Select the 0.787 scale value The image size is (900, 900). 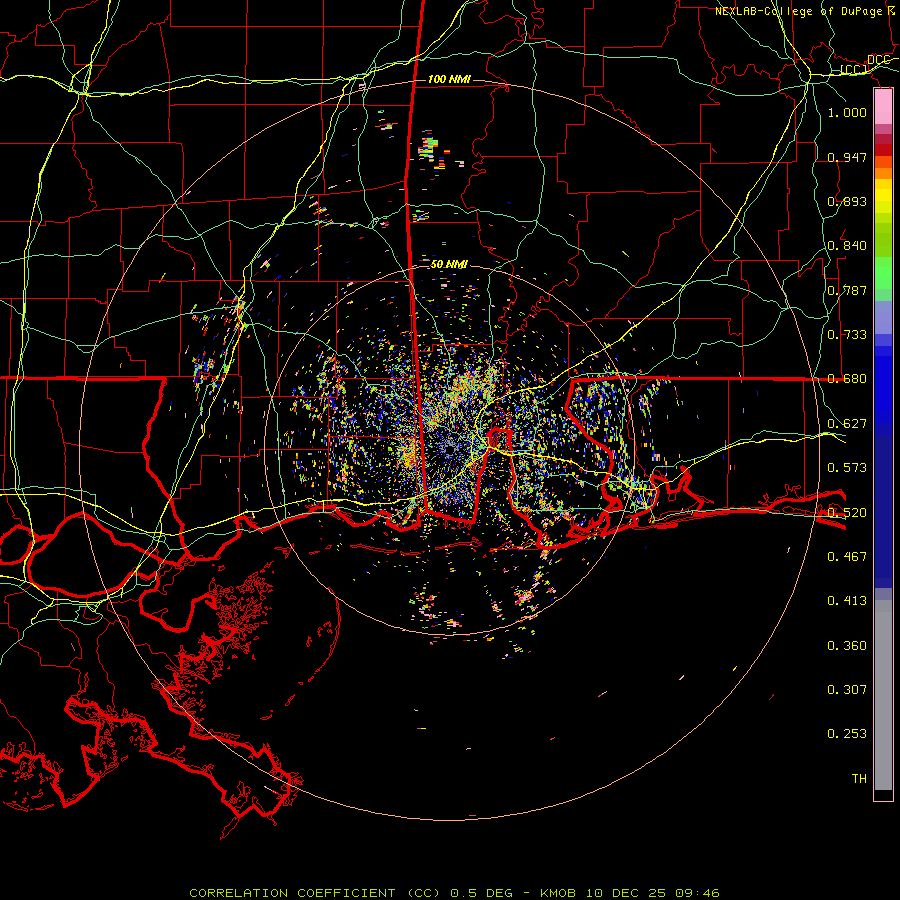pos(847,290)
